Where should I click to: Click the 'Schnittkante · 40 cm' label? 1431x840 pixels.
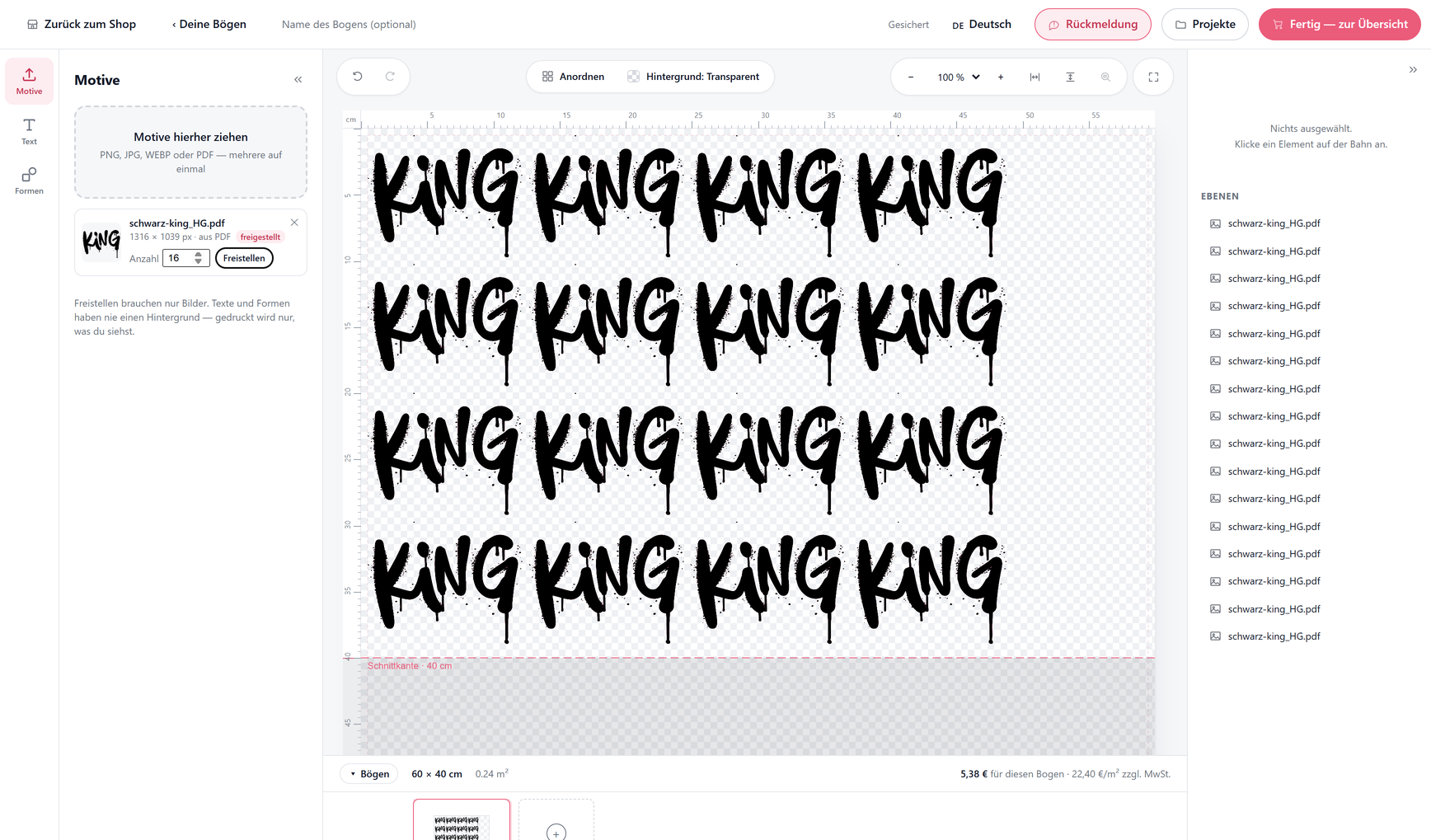tap(410, 666)
